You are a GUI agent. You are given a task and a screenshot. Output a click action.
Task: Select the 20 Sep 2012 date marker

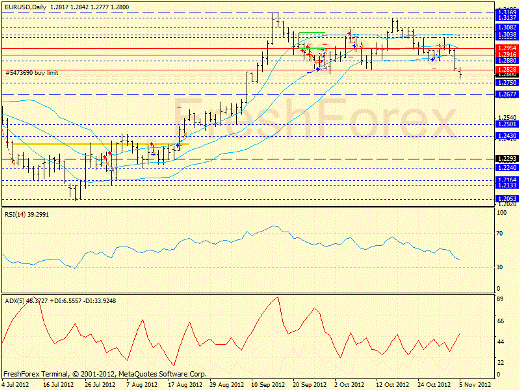(309, 385)
